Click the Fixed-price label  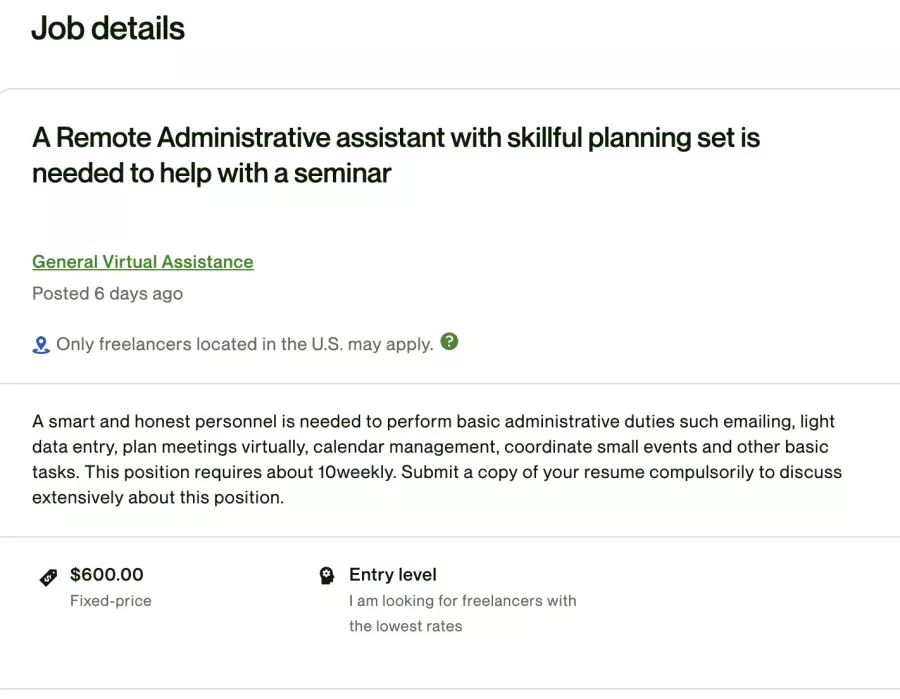[111, 601]
